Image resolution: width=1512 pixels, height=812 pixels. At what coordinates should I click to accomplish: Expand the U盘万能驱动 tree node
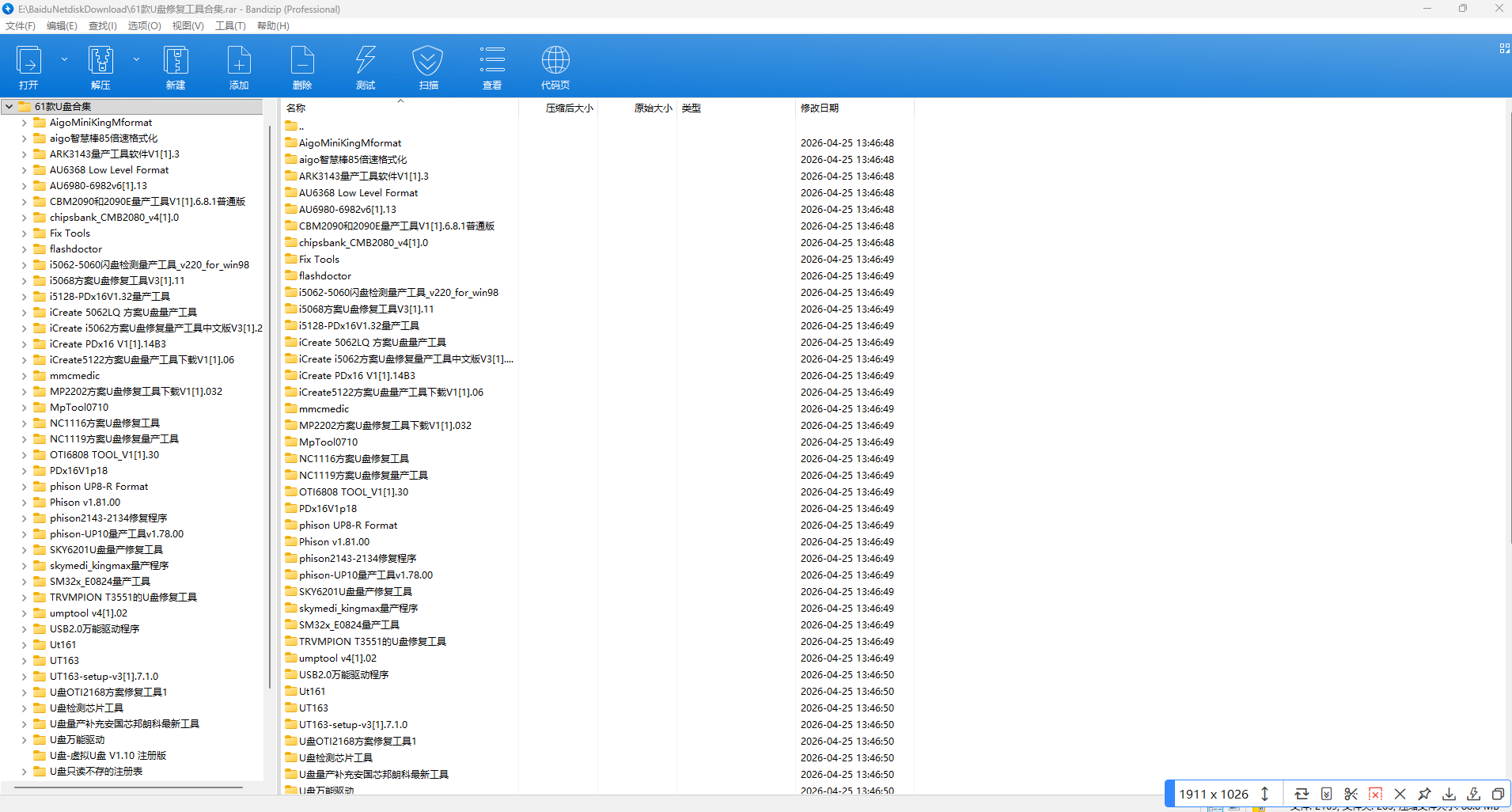pyautogui.click(x=24, y=740)
